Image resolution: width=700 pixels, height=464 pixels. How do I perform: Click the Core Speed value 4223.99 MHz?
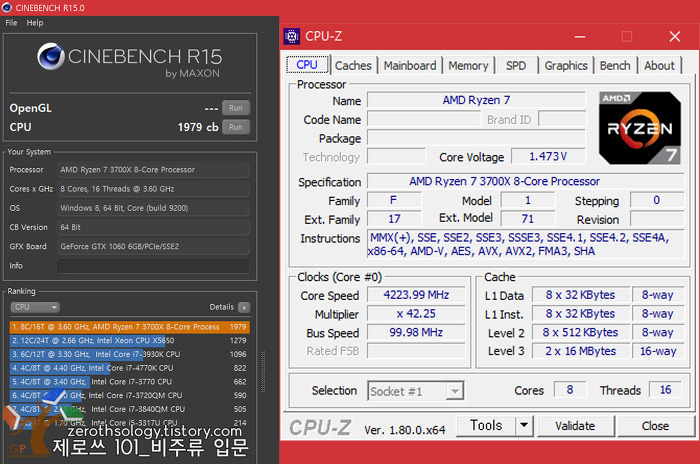[416, 295]
